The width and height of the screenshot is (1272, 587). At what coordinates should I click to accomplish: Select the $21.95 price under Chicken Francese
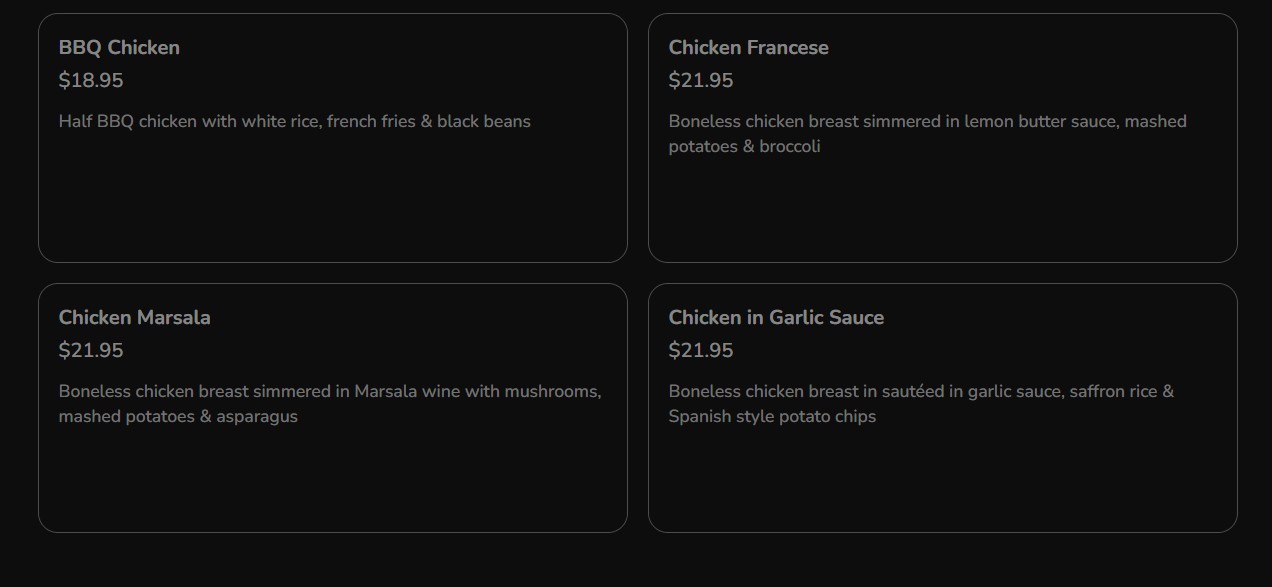(701, 81)
